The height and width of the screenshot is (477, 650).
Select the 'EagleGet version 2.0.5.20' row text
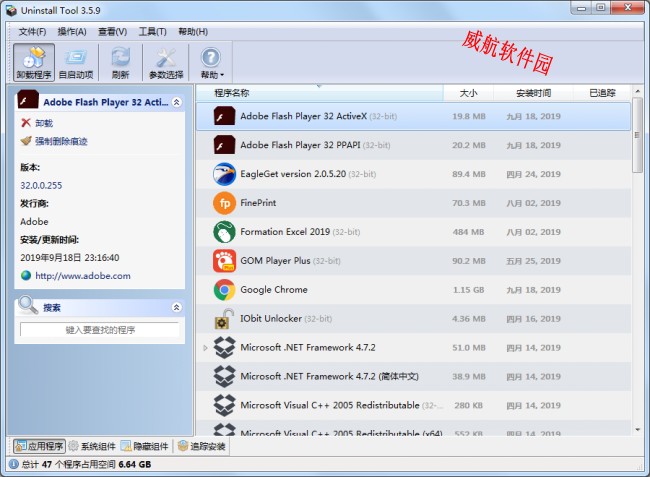tap(293, 174)
